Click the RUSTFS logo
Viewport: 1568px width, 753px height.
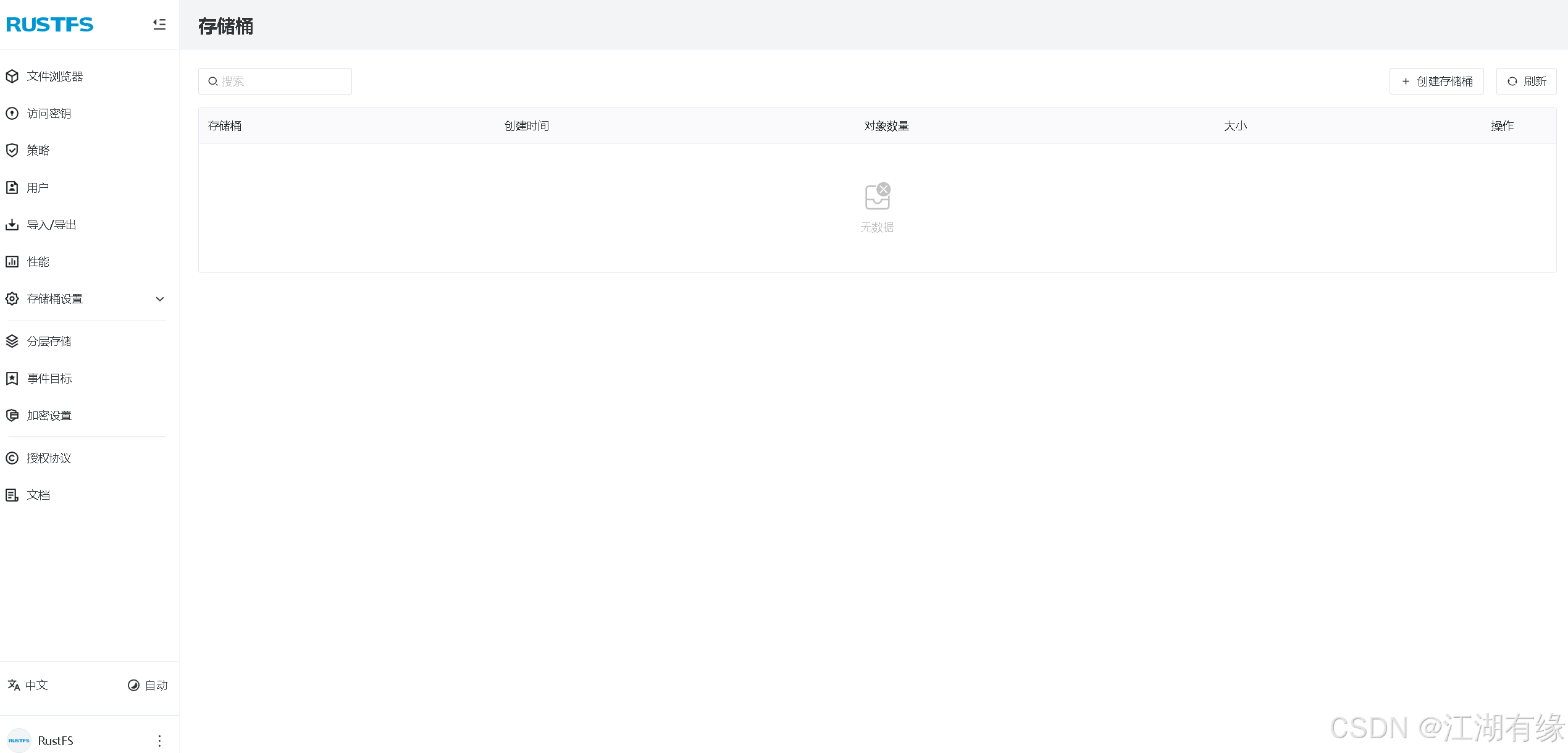50,24
